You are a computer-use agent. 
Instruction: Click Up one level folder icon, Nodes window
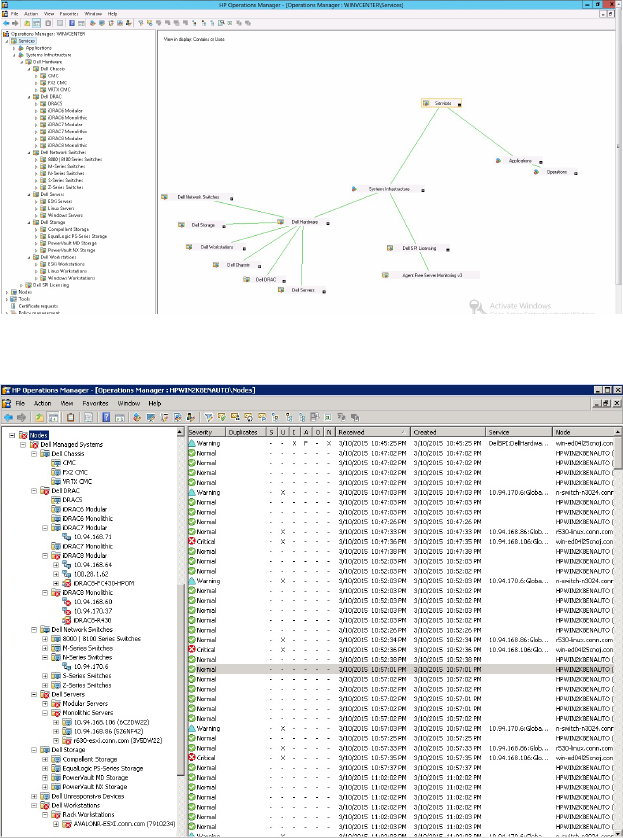point(40,417)
